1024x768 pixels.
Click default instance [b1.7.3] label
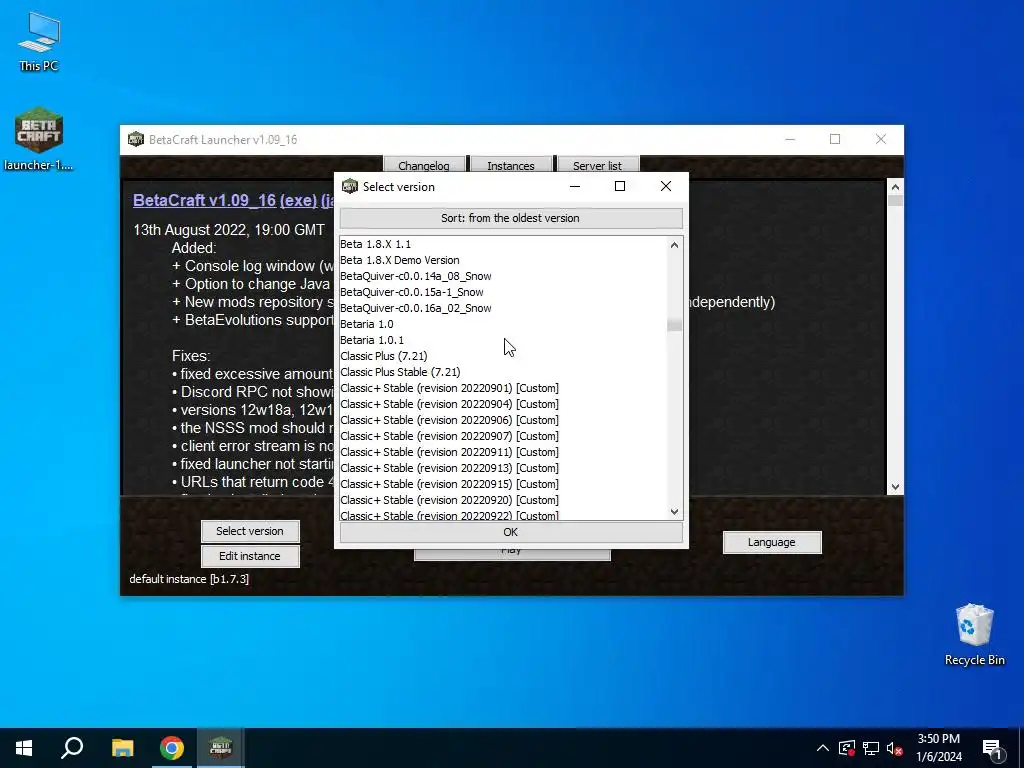189,579
